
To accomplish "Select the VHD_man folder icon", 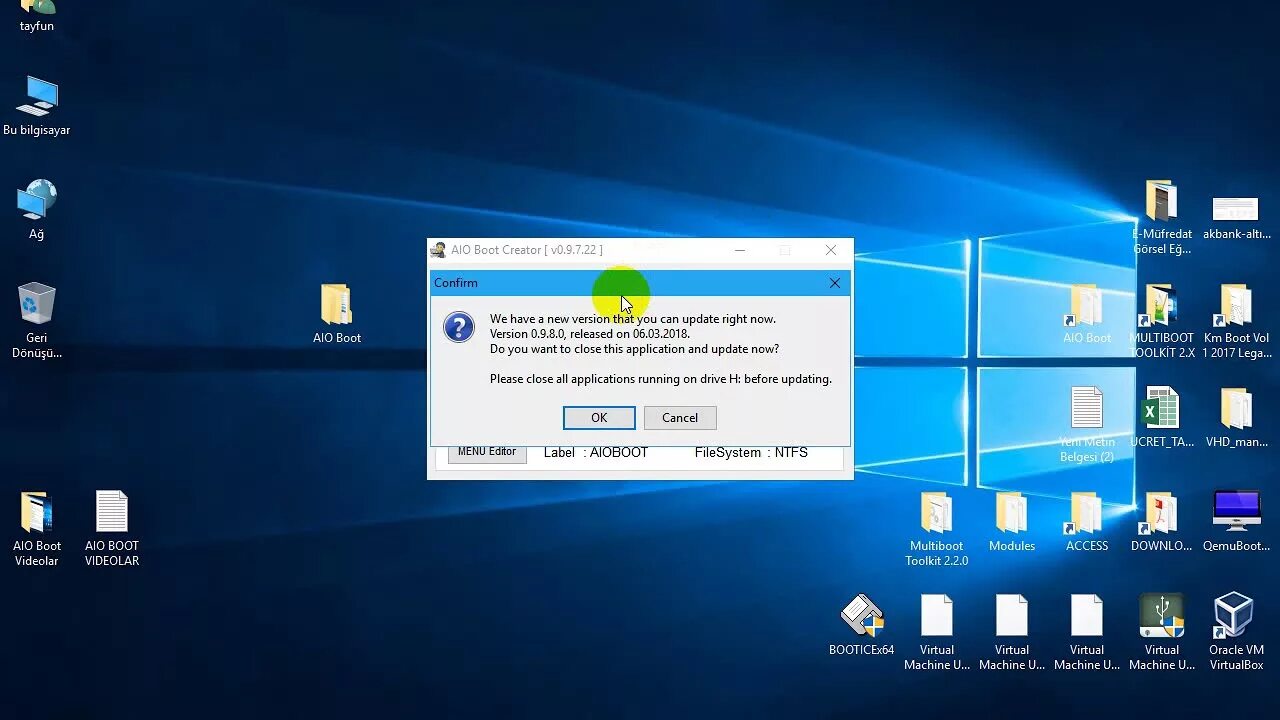I will point(1237,418).
